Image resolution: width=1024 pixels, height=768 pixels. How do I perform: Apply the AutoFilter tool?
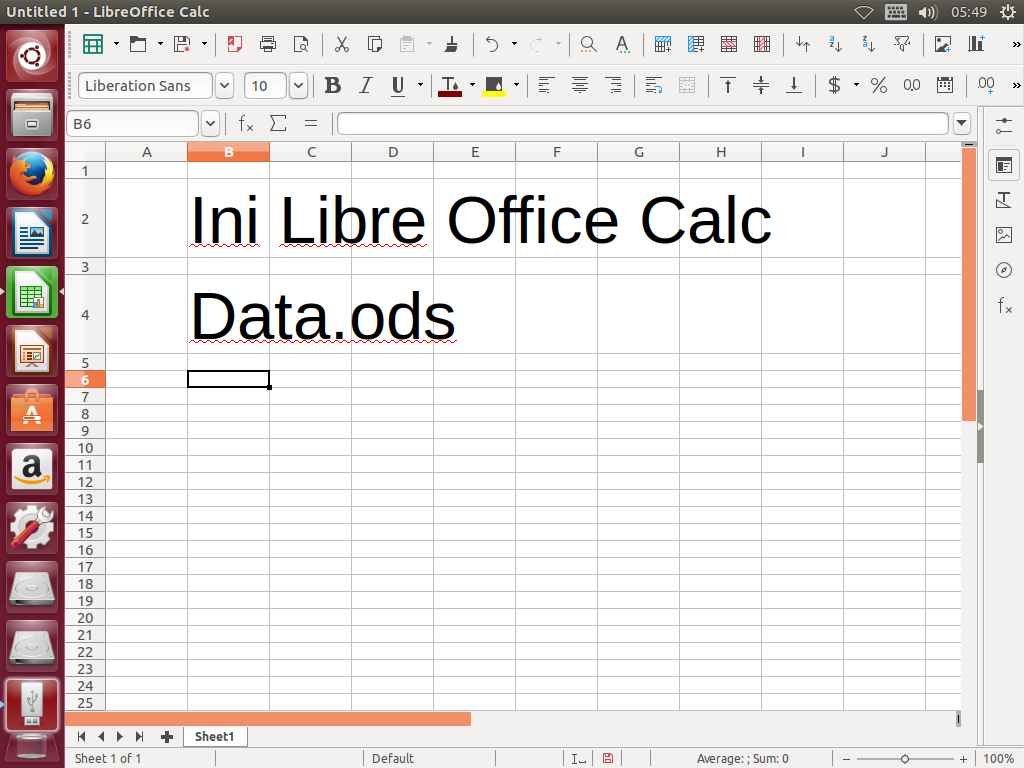pos(902,45)
